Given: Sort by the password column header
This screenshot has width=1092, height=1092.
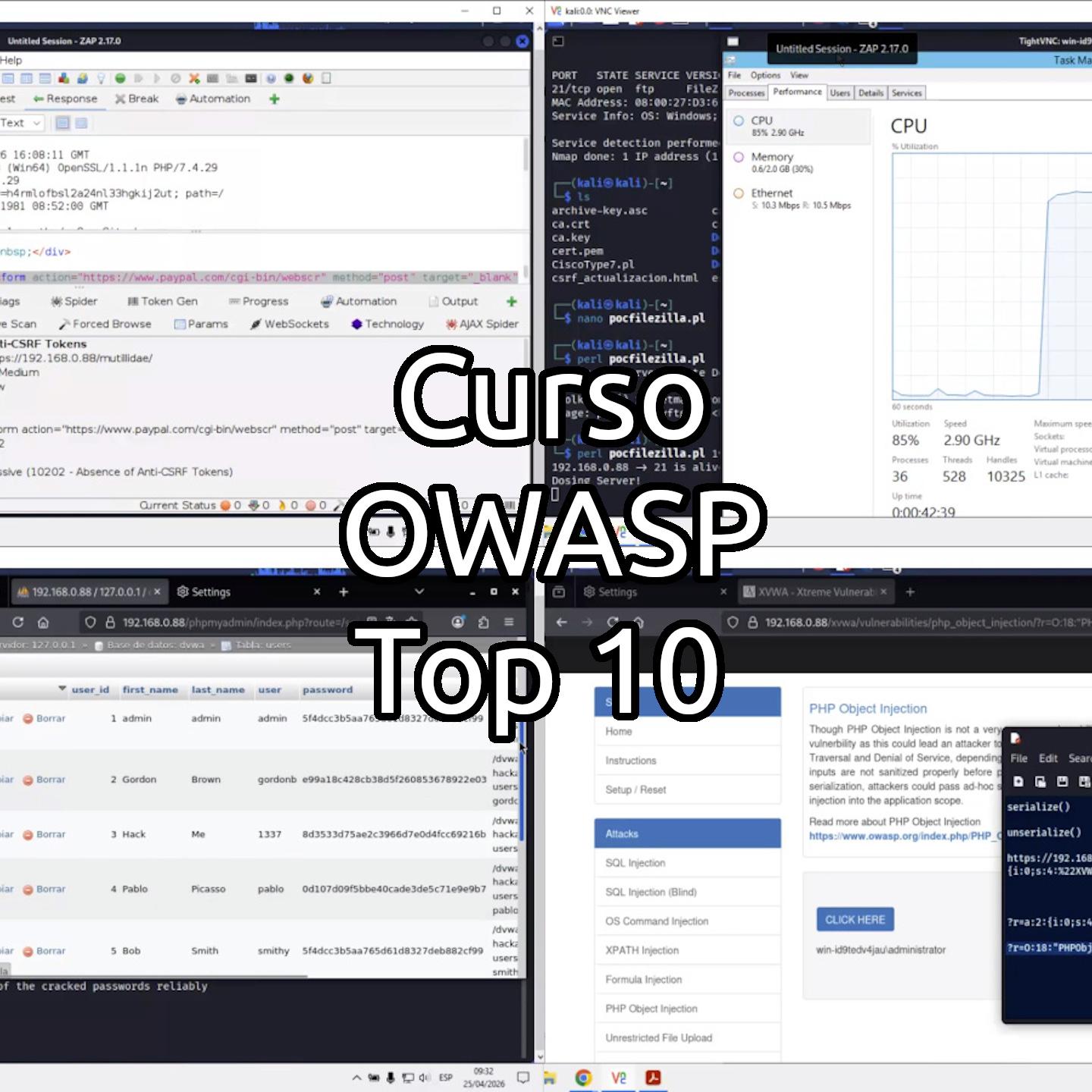Looking at the screenshot, I should [328, 689].
